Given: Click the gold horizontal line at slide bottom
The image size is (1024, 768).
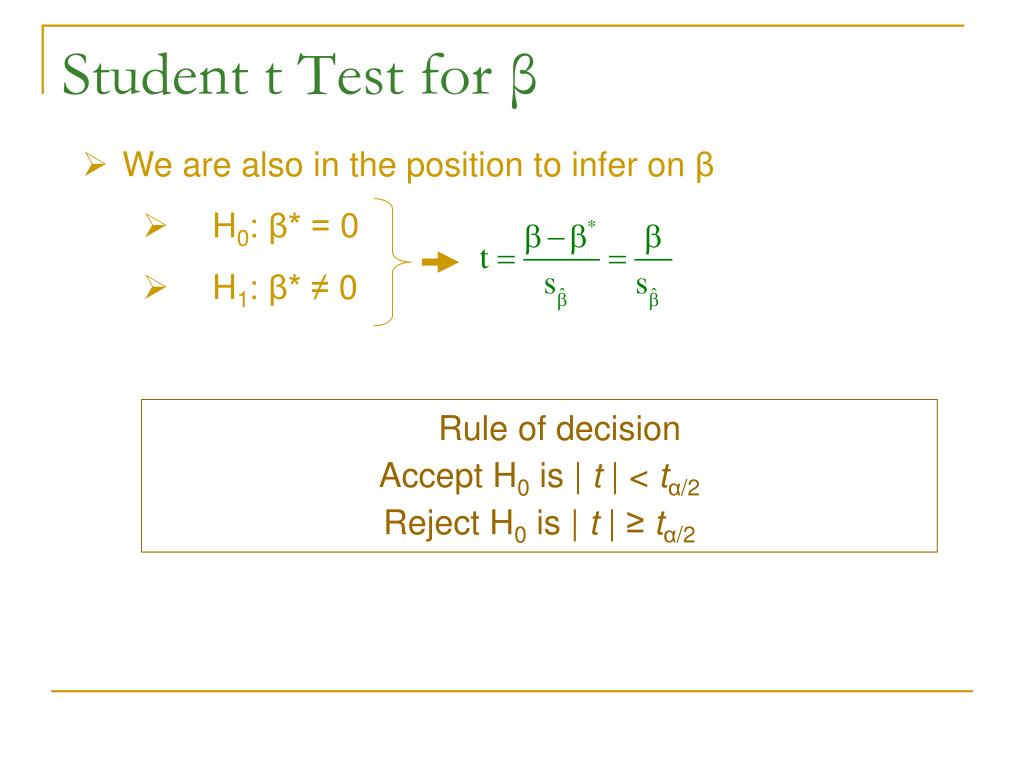Looking at the screenshot, I should point(512,690).
